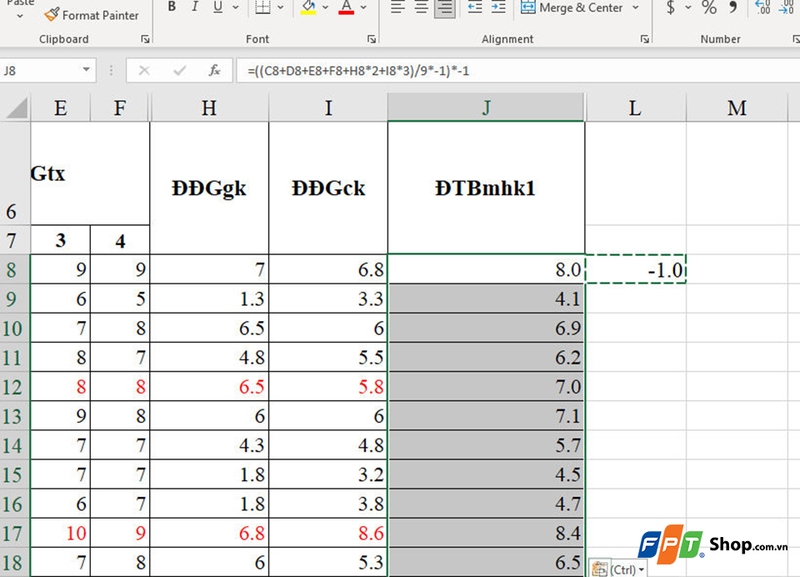Toggle bold formatting
This screenshot has height=577, width=800.
coord(171,6)
